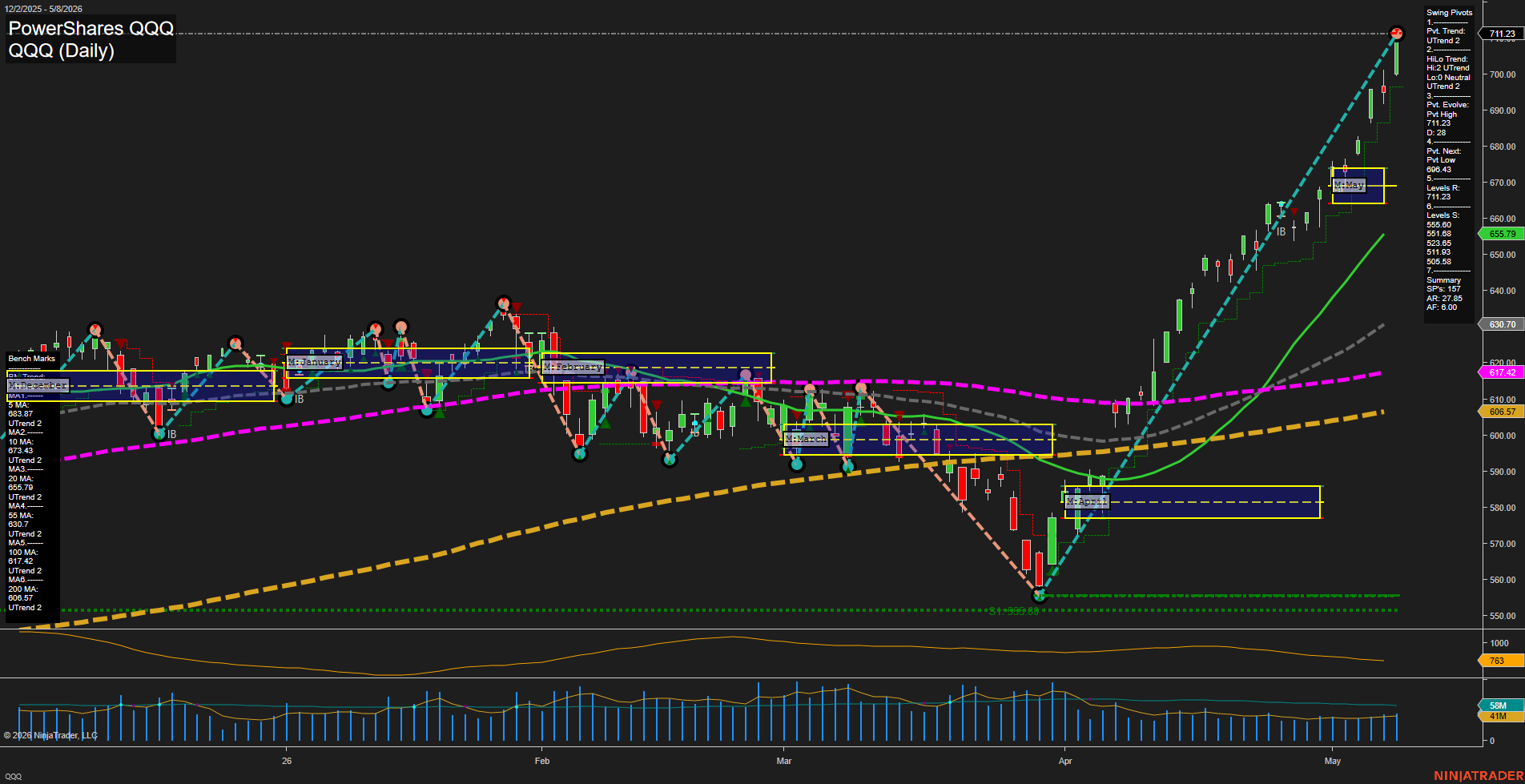Click the PowerShares QQQ chart title
This screenshot has width=1525, height=784.
pos(91,29)
